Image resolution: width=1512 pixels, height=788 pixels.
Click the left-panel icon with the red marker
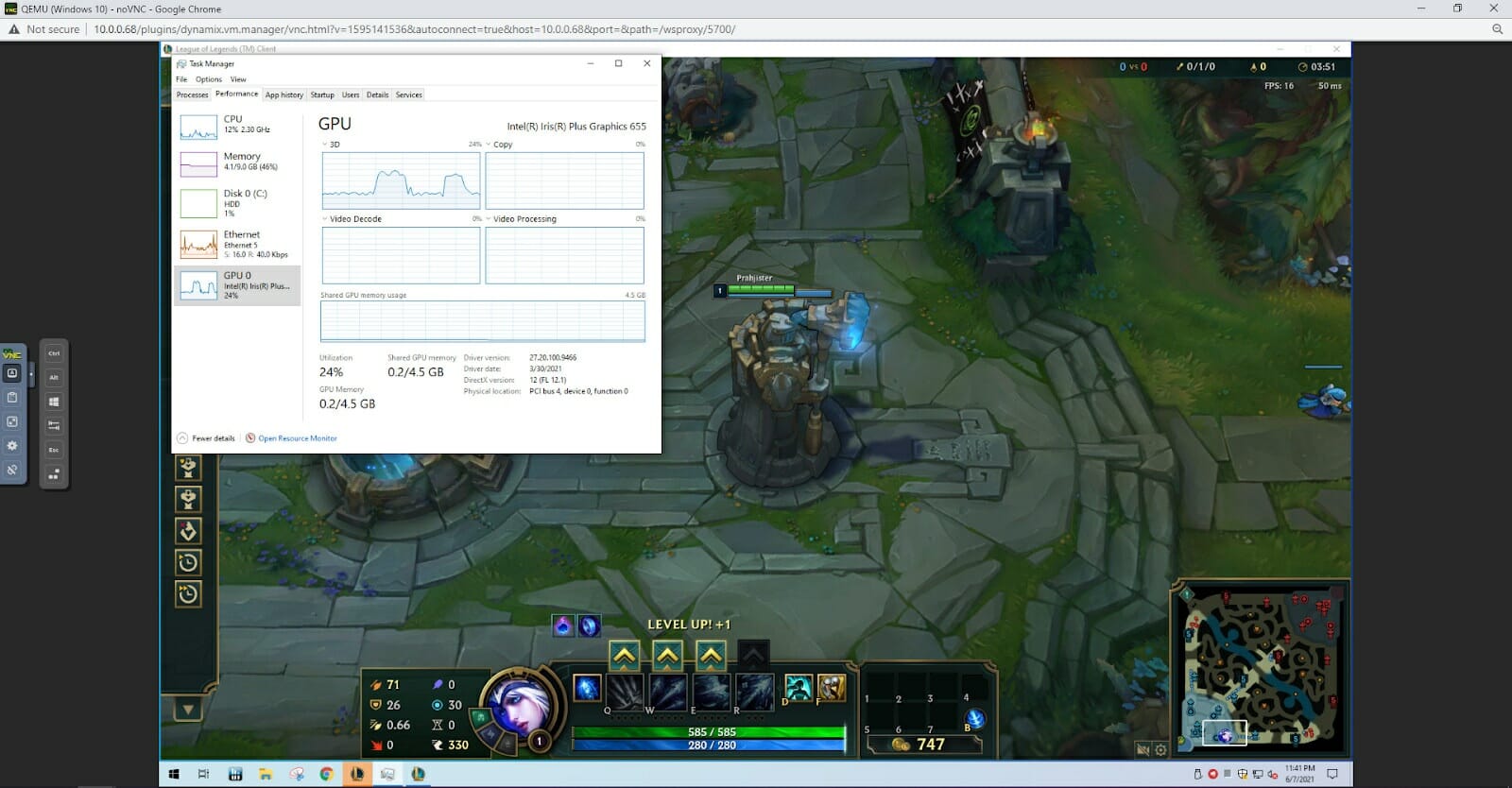[x=188, y=531]
